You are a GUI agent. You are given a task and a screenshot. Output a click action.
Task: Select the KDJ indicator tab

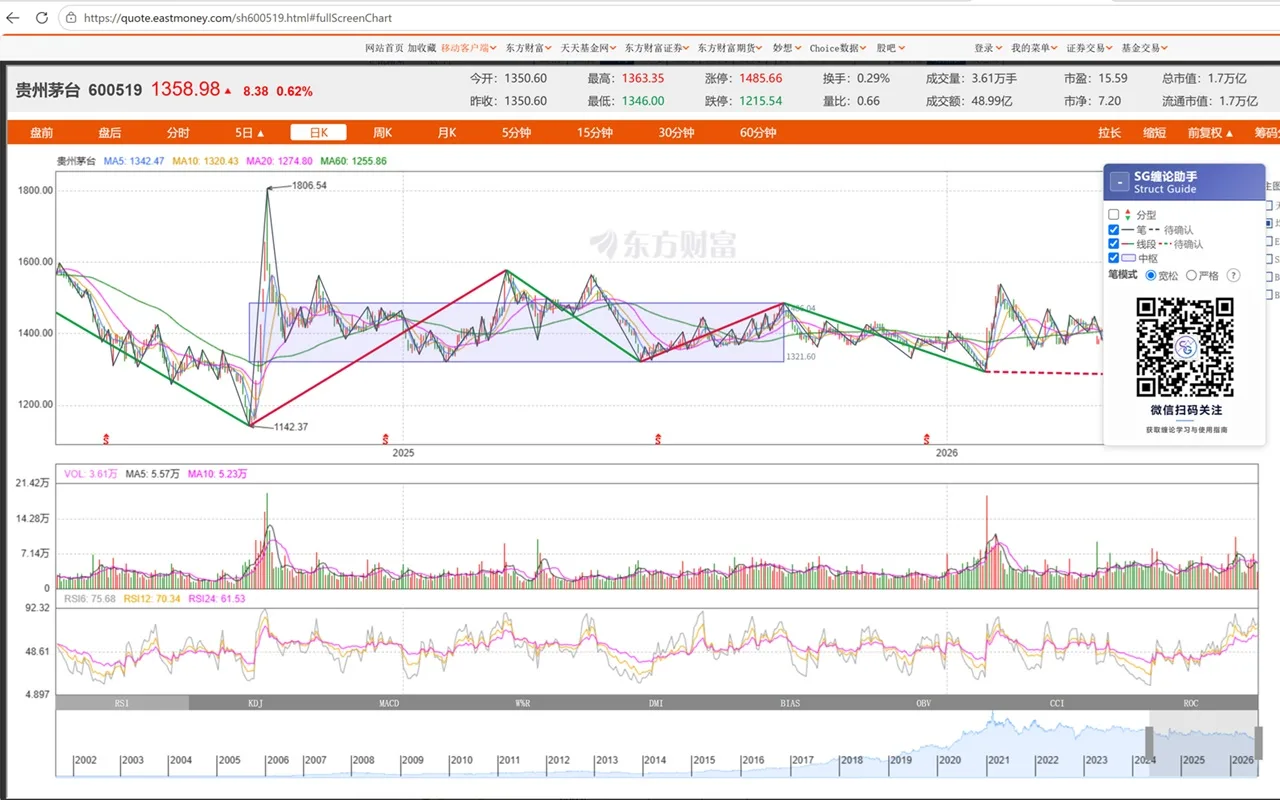click(256, 703)
